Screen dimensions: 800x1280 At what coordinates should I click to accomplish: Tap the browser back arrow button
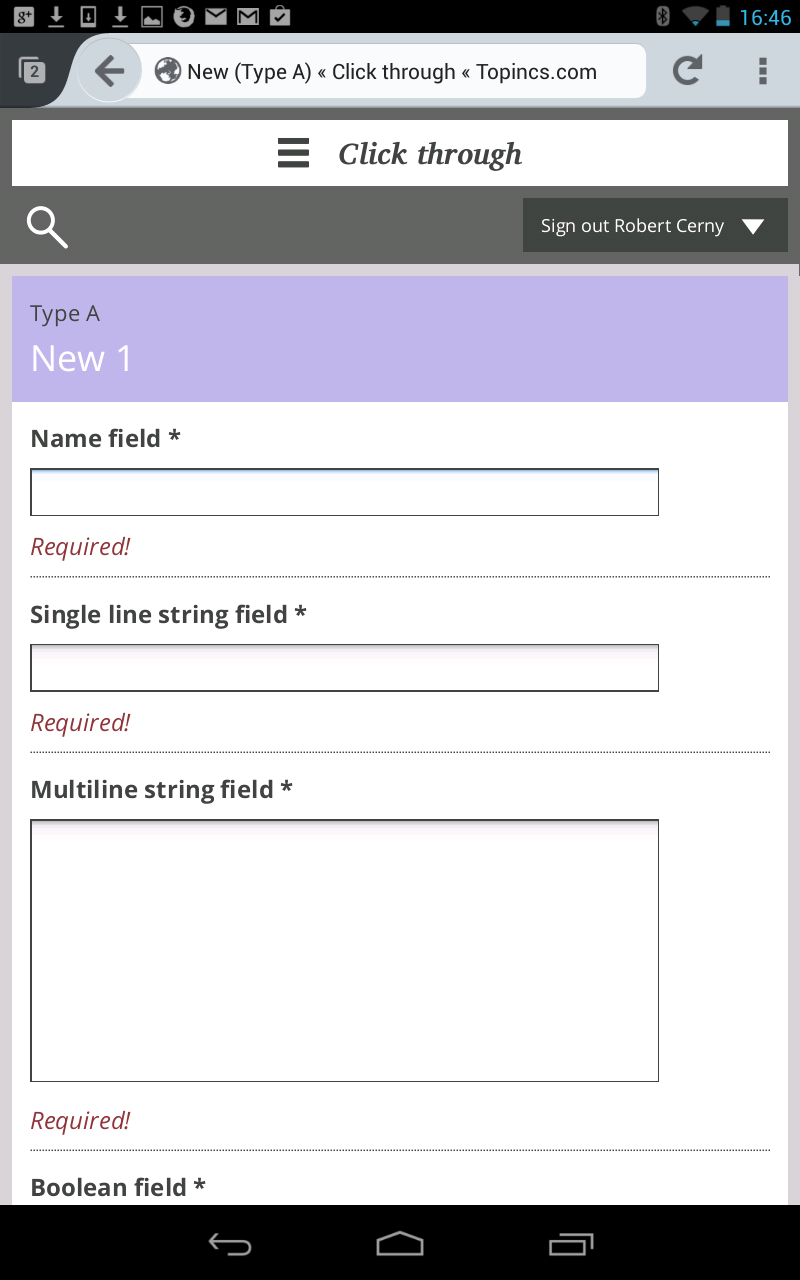[x=109, y=71]
